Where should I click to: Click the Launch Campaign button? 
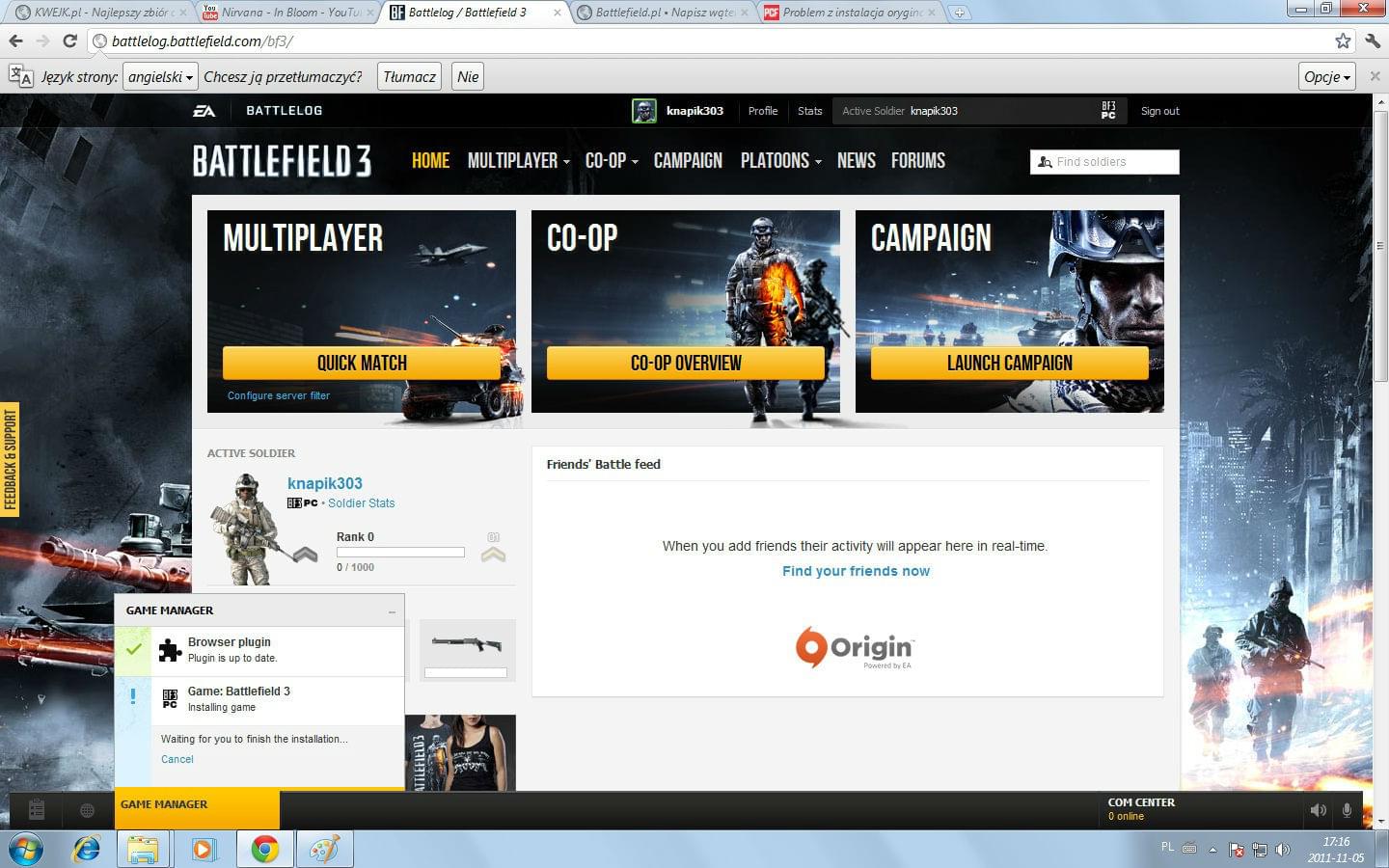(1010, 363)
